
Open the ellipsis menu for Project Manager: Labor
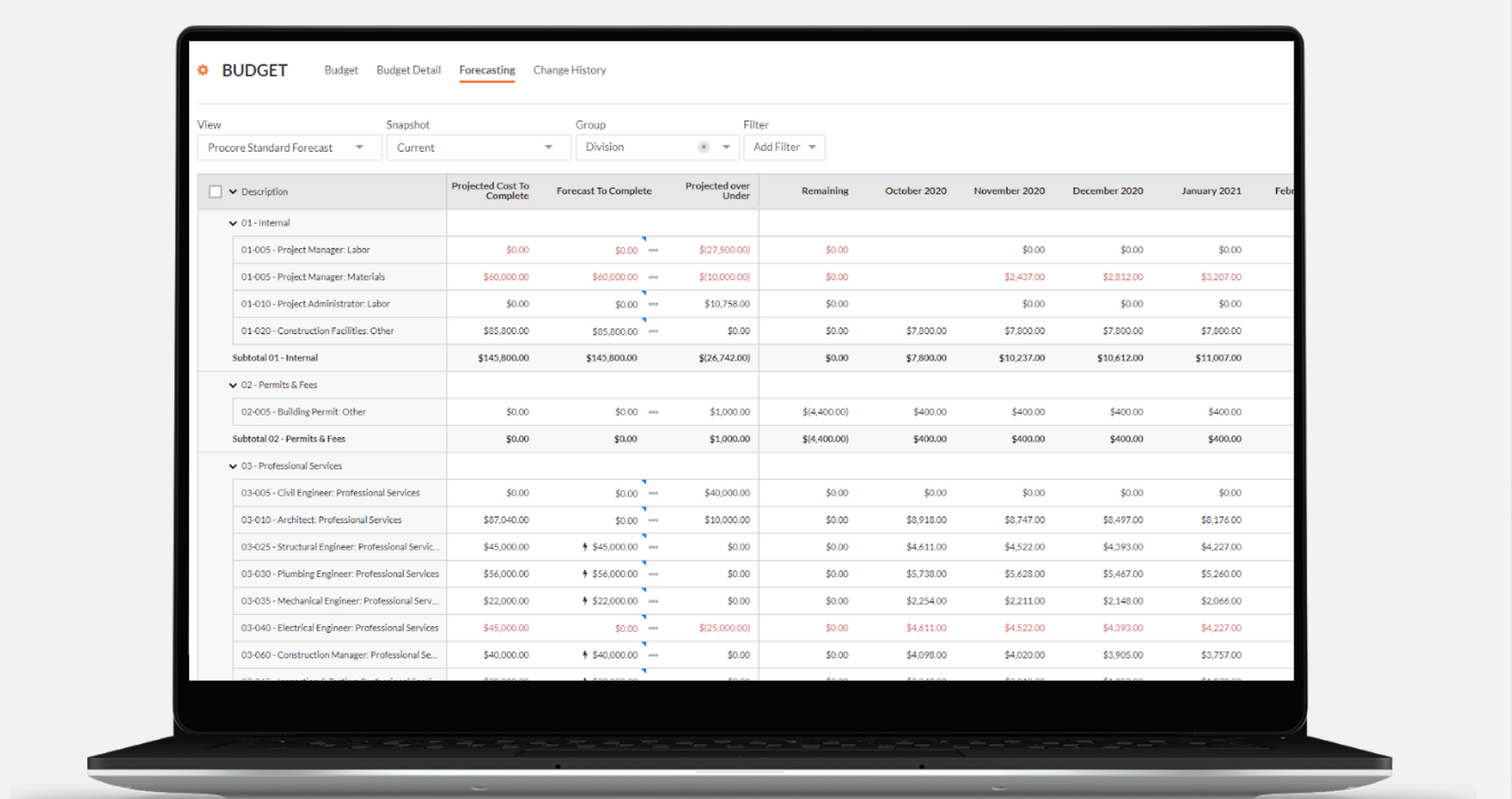653,250
